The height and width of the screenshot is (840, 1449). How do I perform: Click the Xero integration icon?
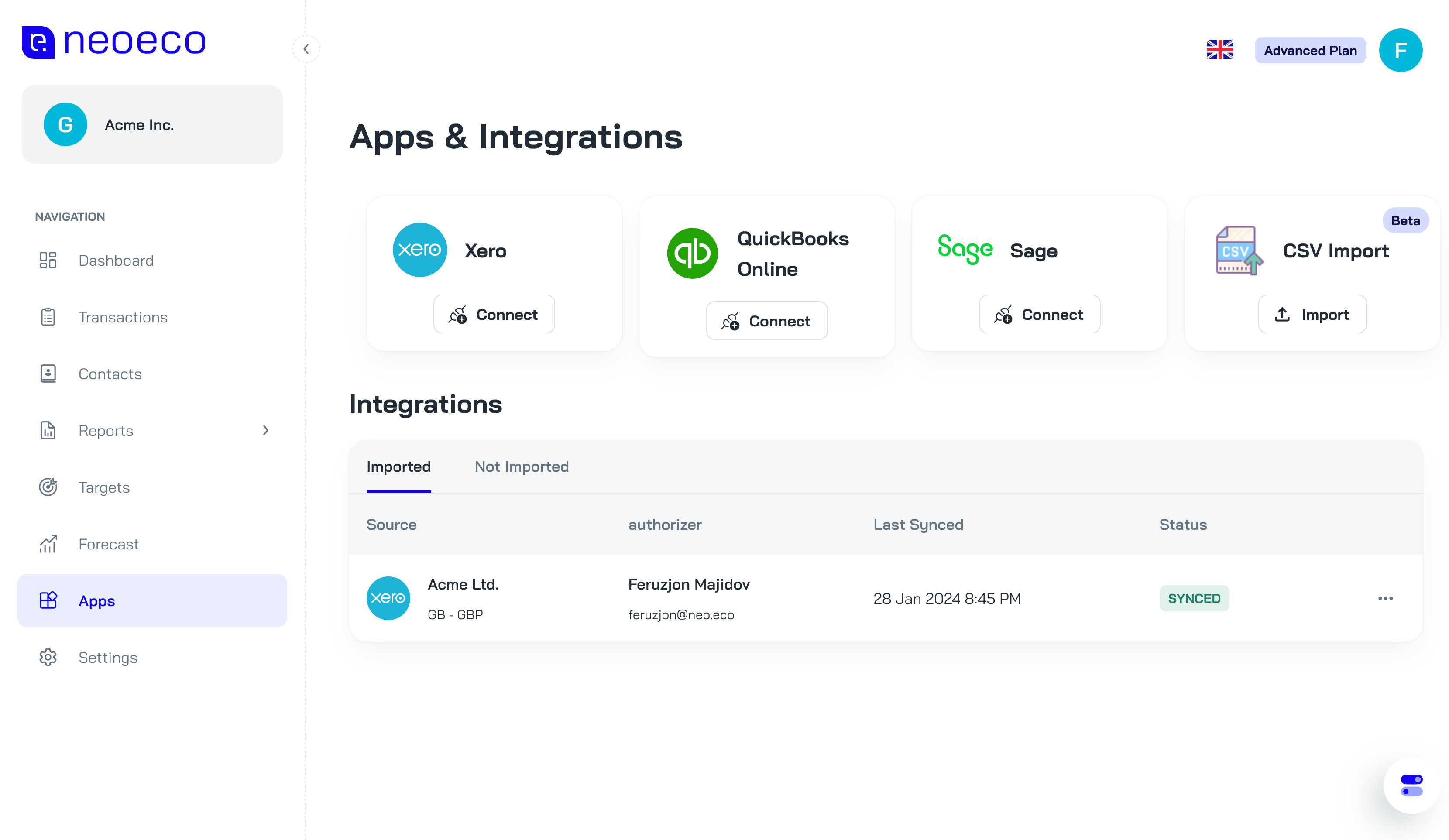(420, 250)
